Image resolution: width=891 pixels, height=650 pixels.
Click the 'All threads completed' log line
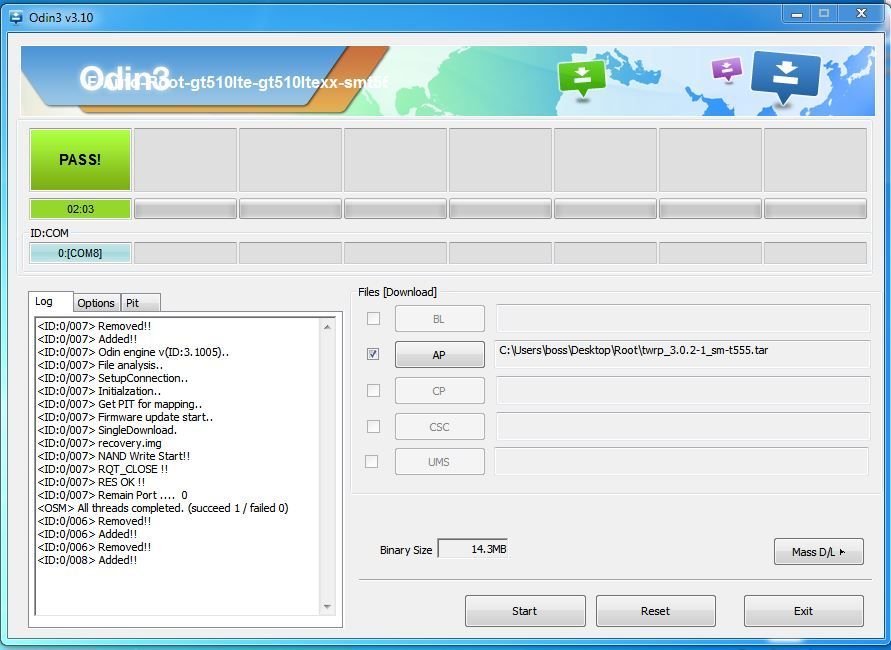click(x=163, y=508)
